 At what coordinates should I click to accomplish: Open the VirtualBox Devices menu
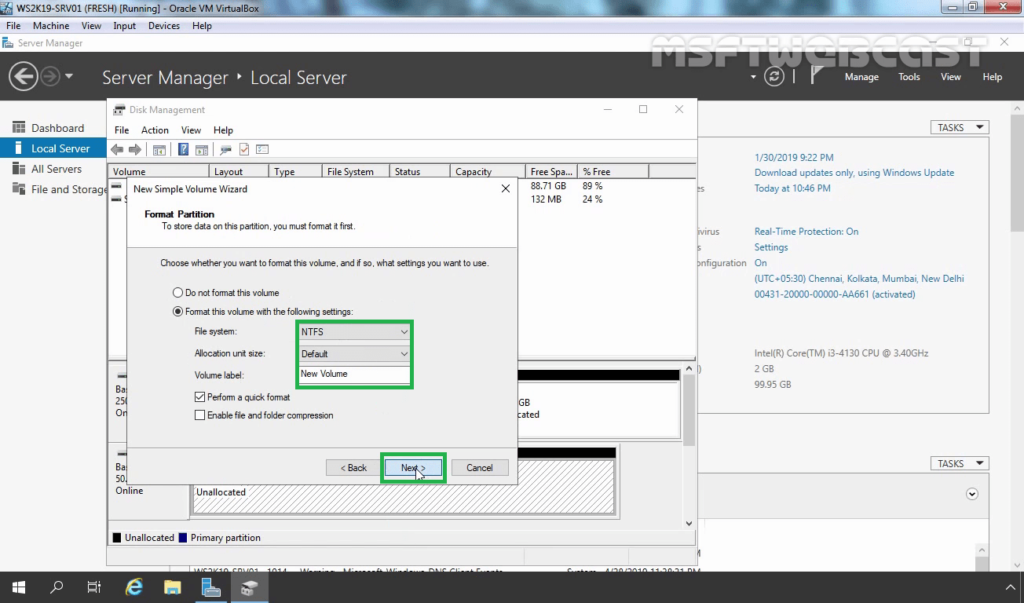[164, 25]
